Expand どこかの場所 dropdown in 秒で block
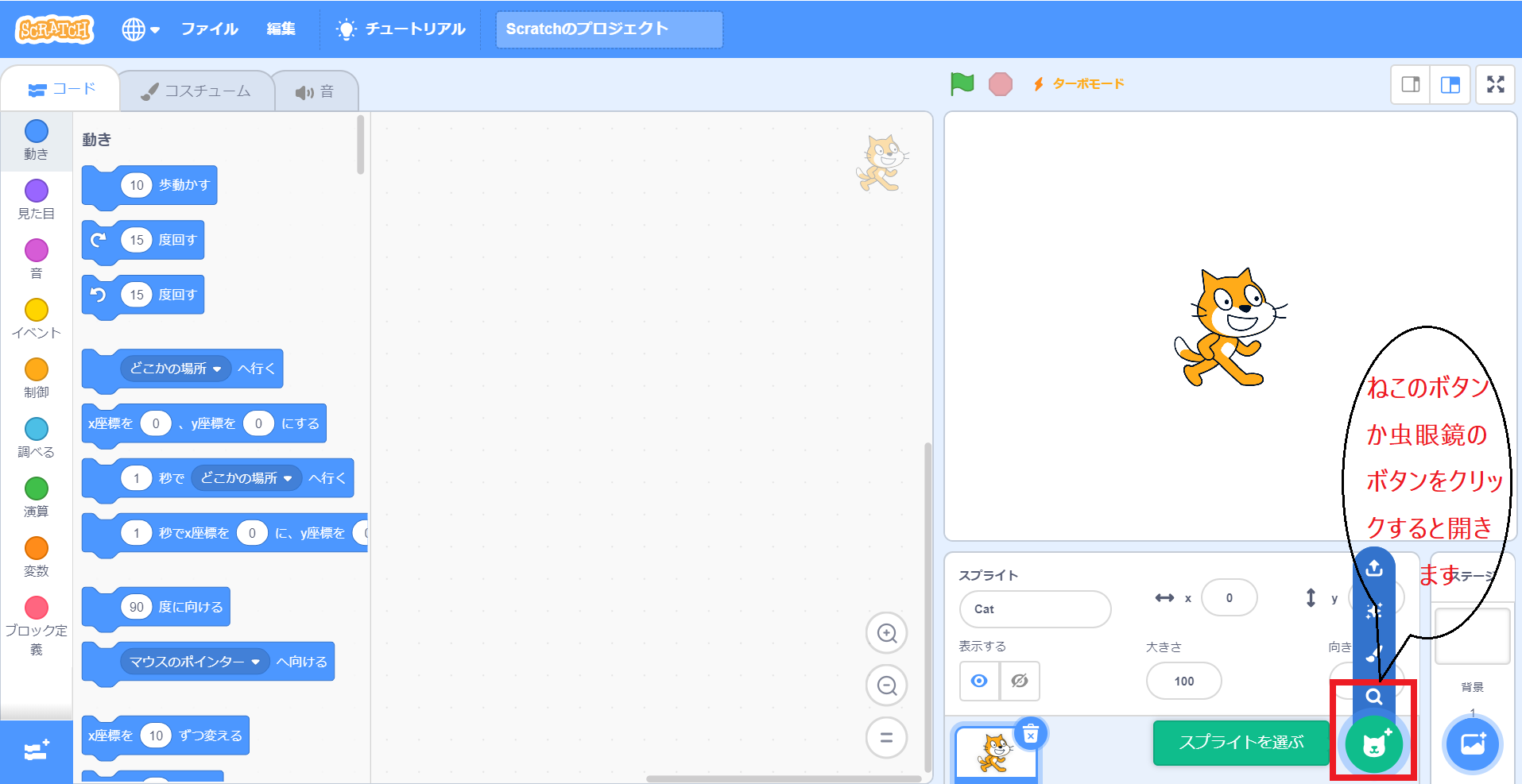Image resolution: width=1522 pixels, height=784 pixels. click(x=246, y=478)
